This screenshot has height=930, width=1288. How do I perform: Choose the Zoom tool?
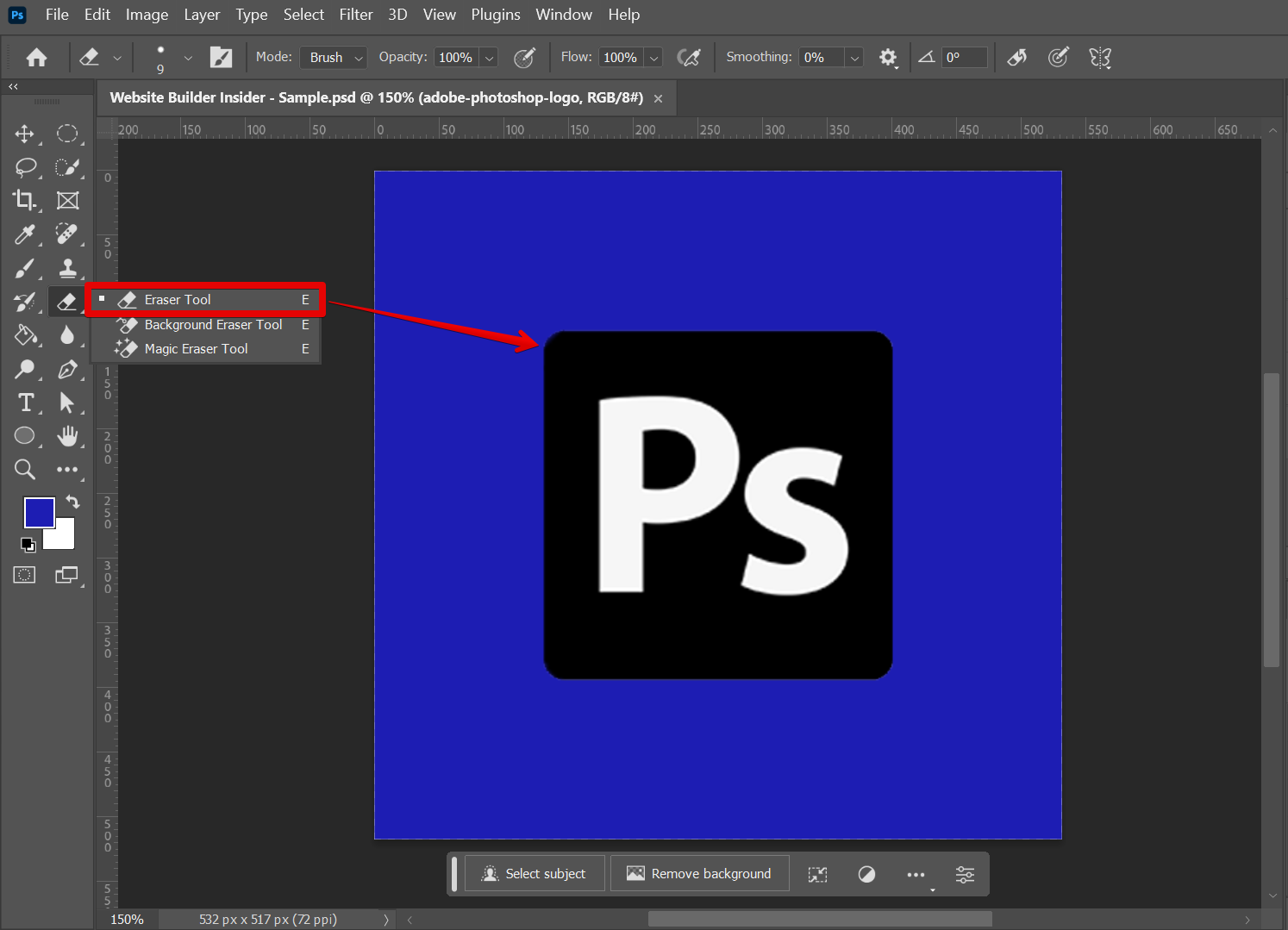[25, 469]
